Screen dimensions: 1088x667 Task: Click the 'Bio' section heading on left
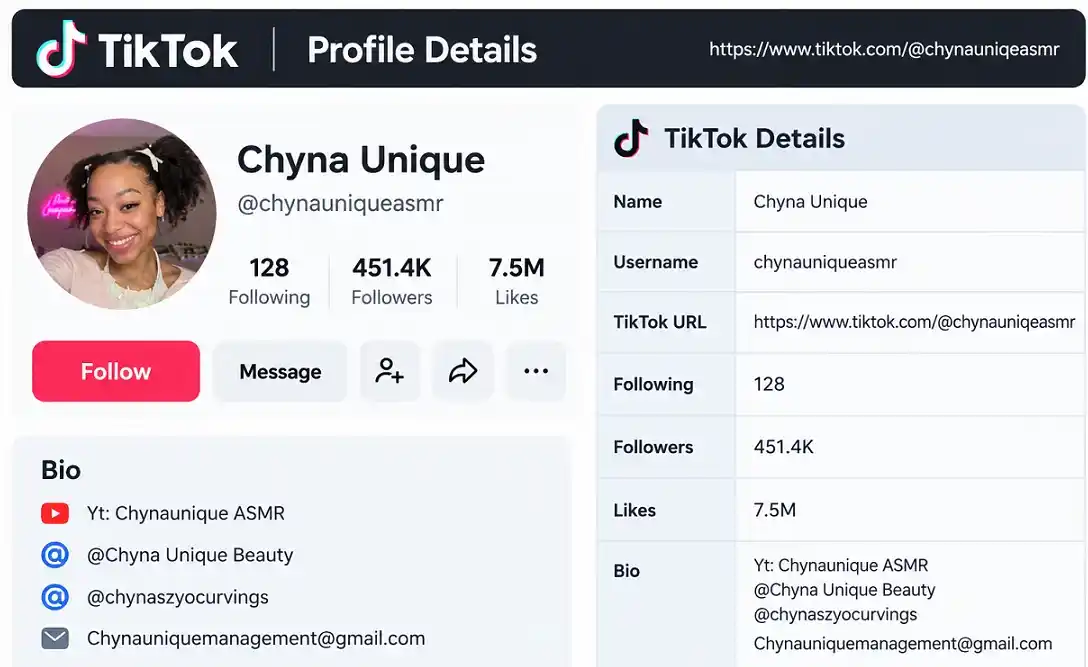pyautogui.click(x=61, y=470)
